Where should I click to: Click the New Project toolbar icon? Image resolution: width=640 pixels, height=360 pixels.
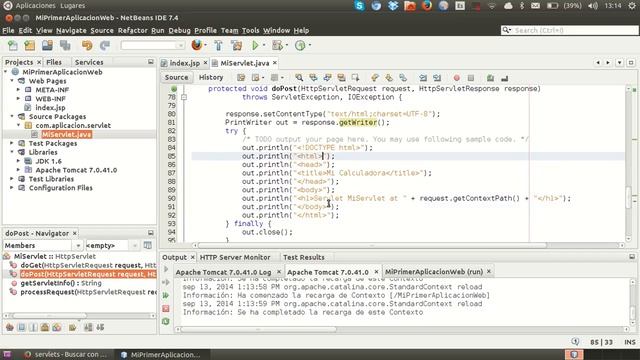30,46
